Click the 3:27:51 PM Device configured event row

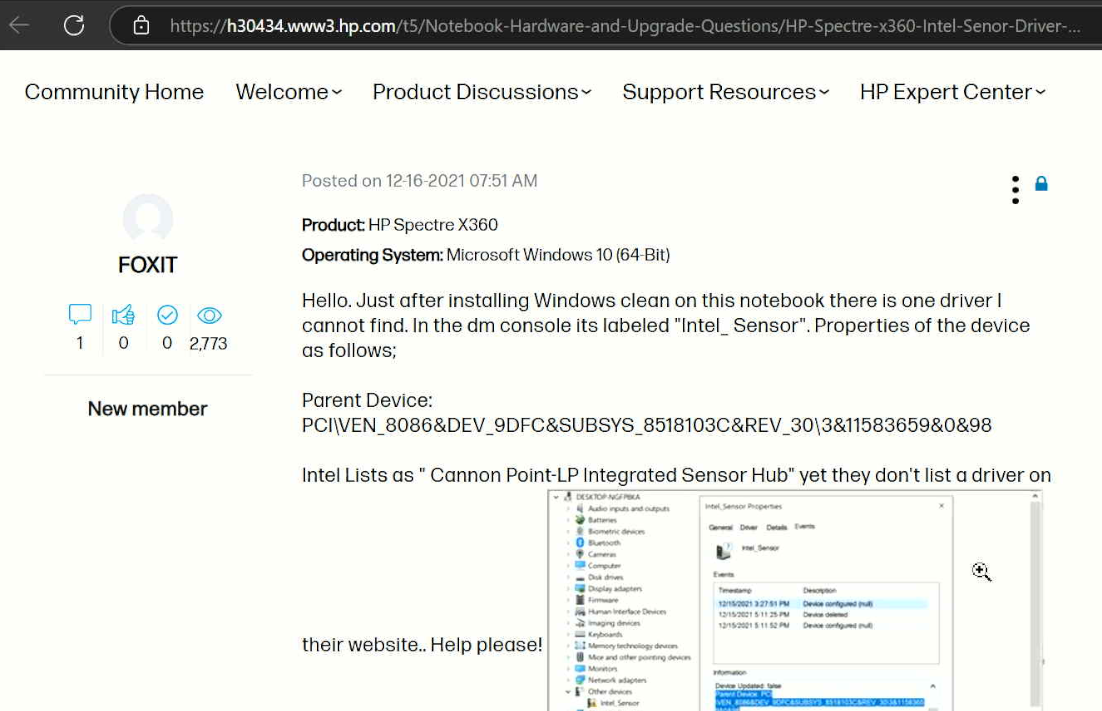pos(821,604)
